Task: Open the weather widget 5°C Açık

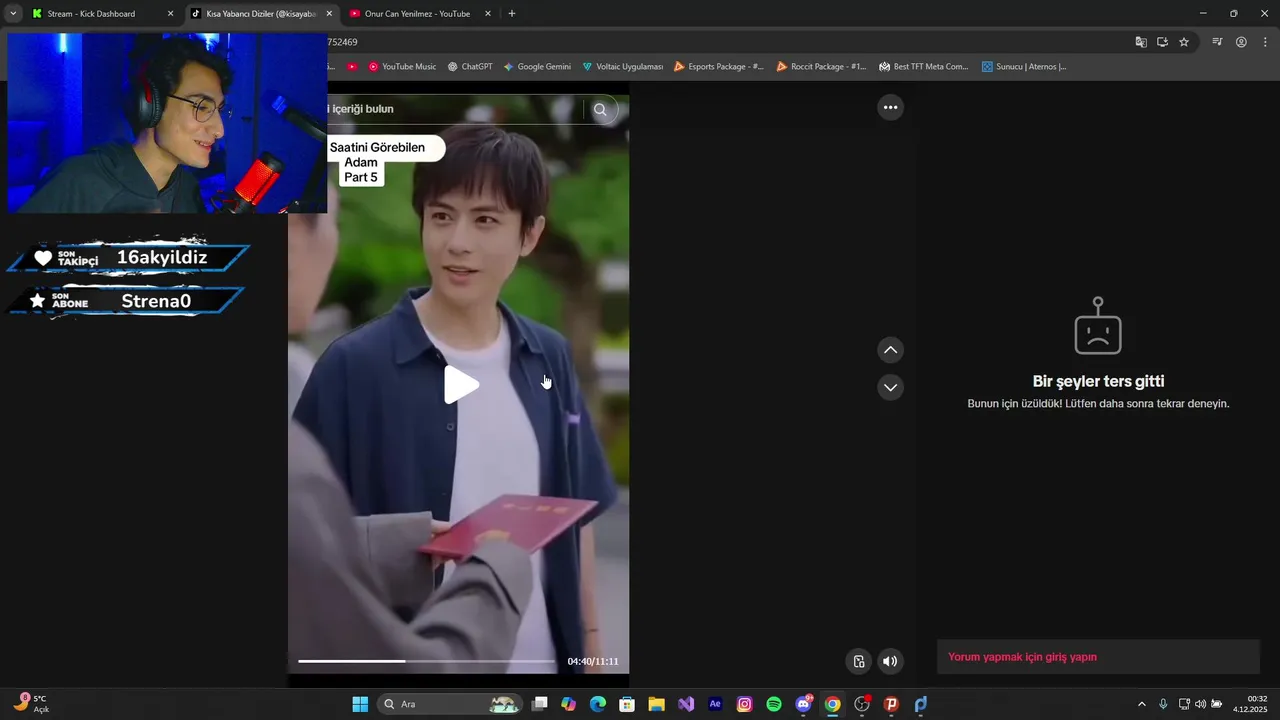Action: point(31,704)
